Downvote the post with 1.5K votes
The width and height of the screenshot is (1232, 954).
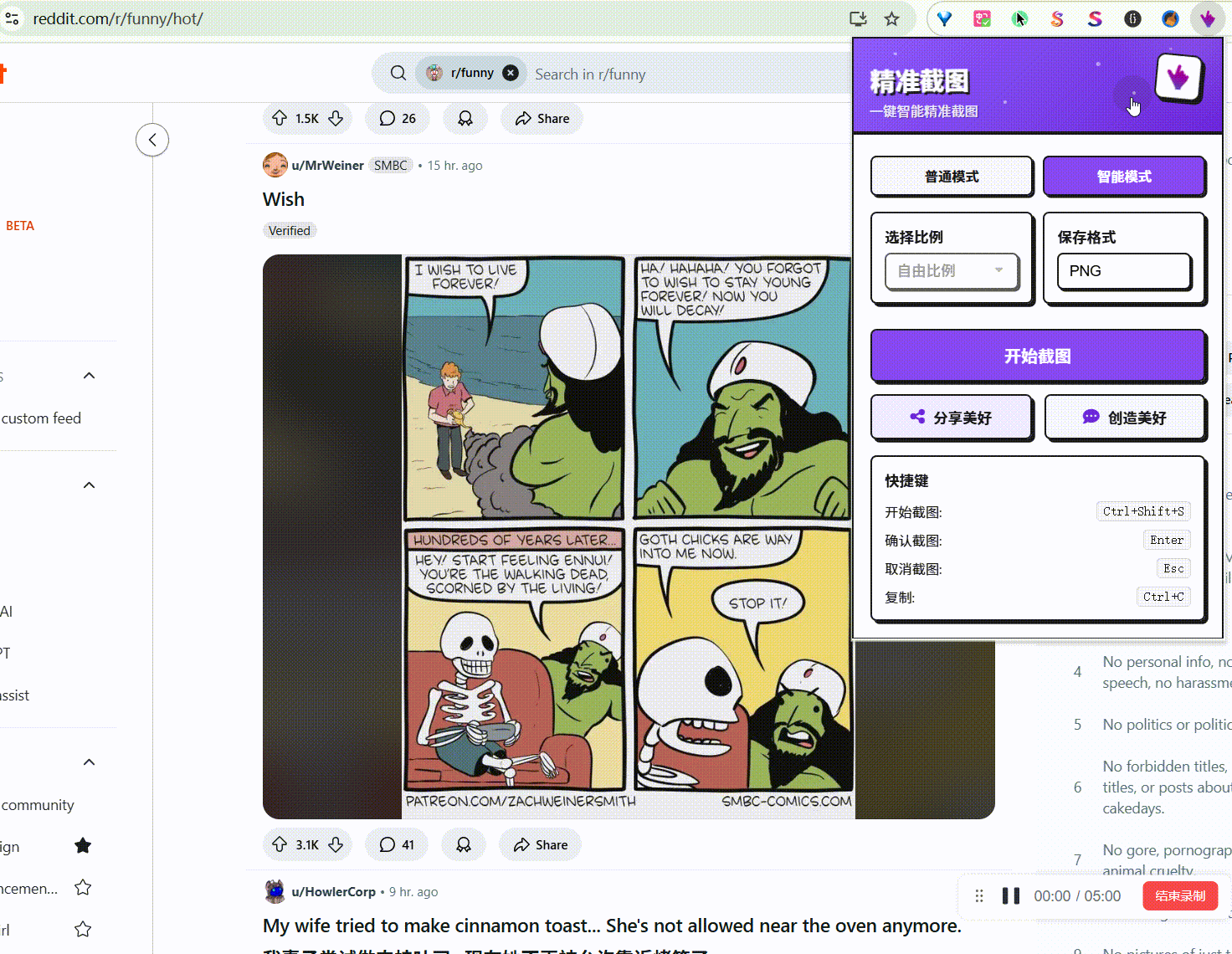(x=336, y=118)
